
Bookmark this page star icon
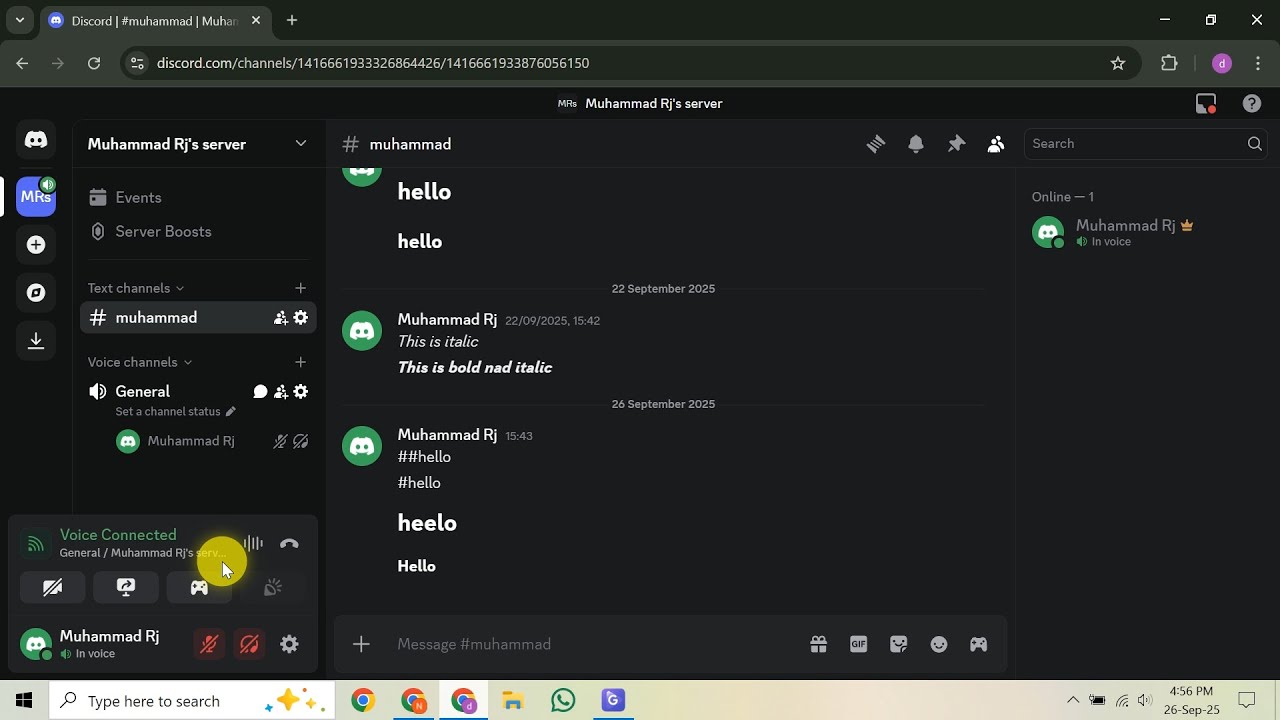1118,63
